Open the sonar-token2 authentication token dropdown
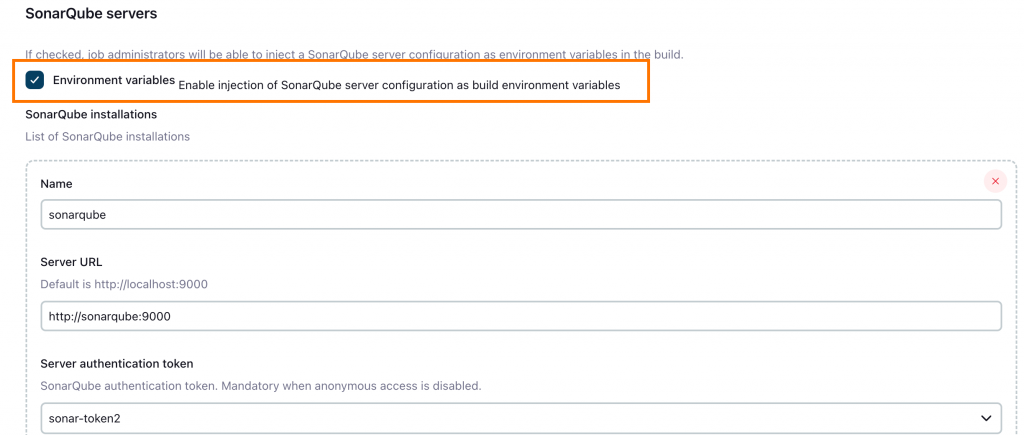 tap(520, 417)
